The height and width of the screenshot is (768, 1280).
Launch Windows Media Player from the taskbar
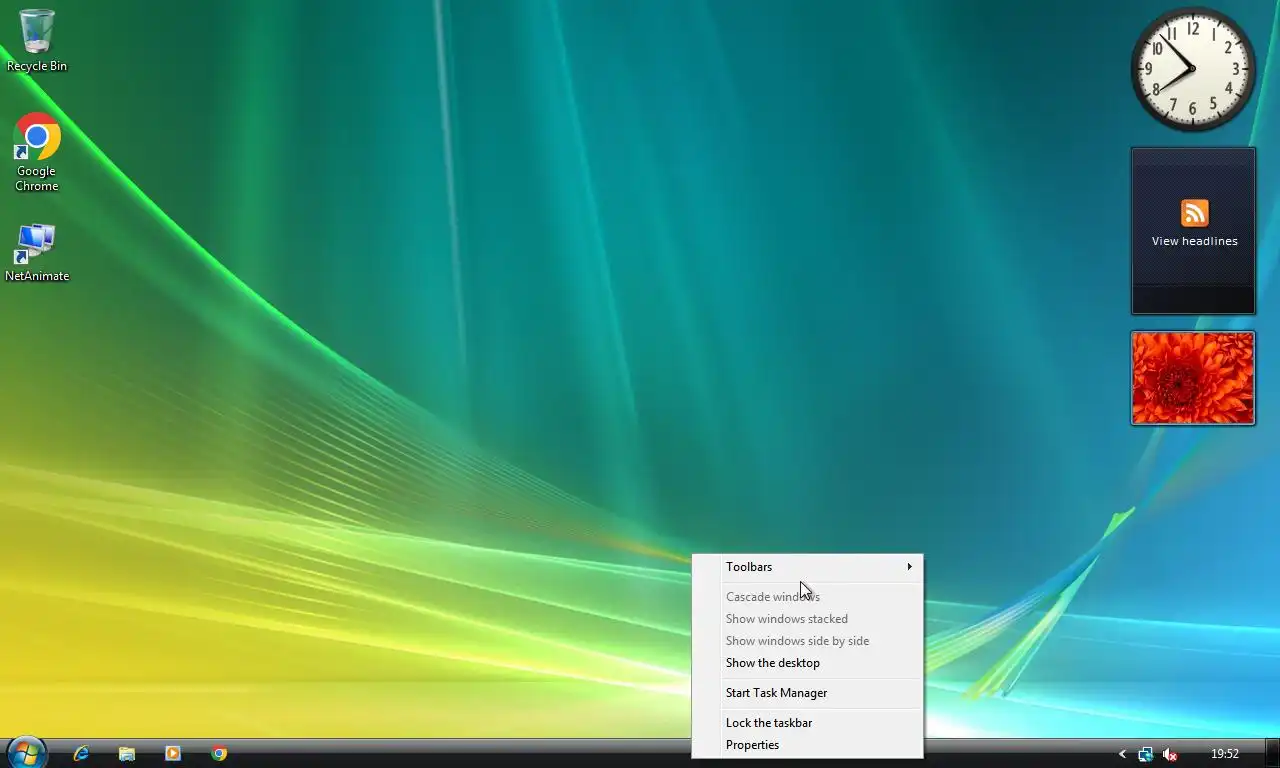173,754
